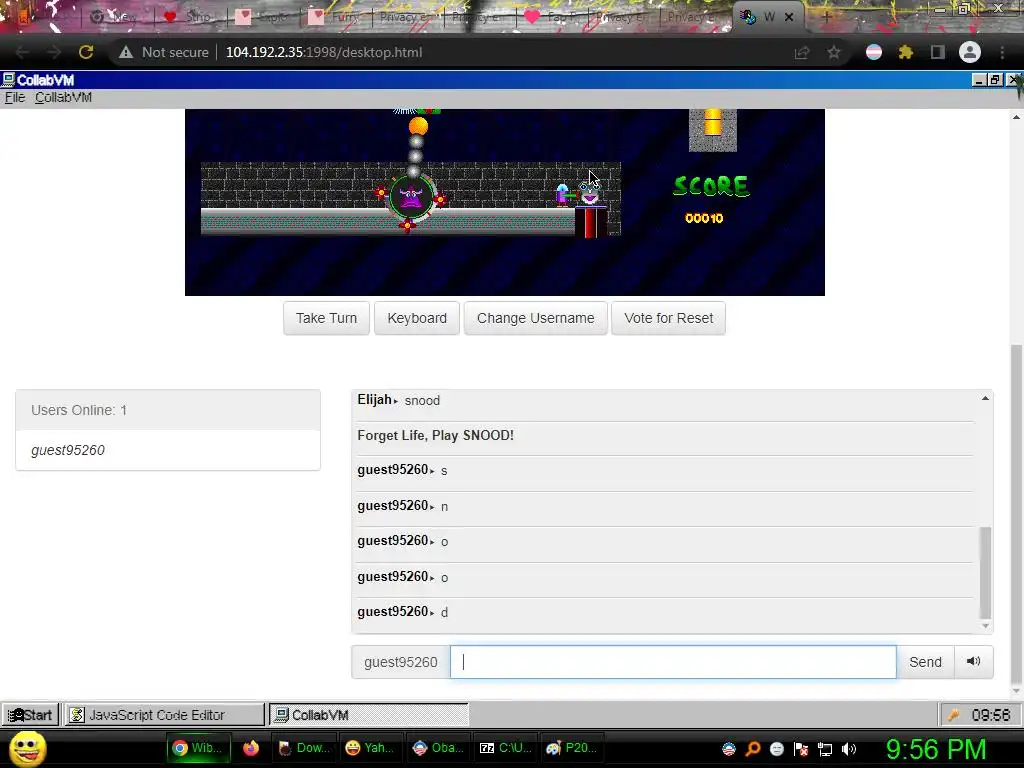
Task: Open the CollabVM menu
Action: point(63,97)
